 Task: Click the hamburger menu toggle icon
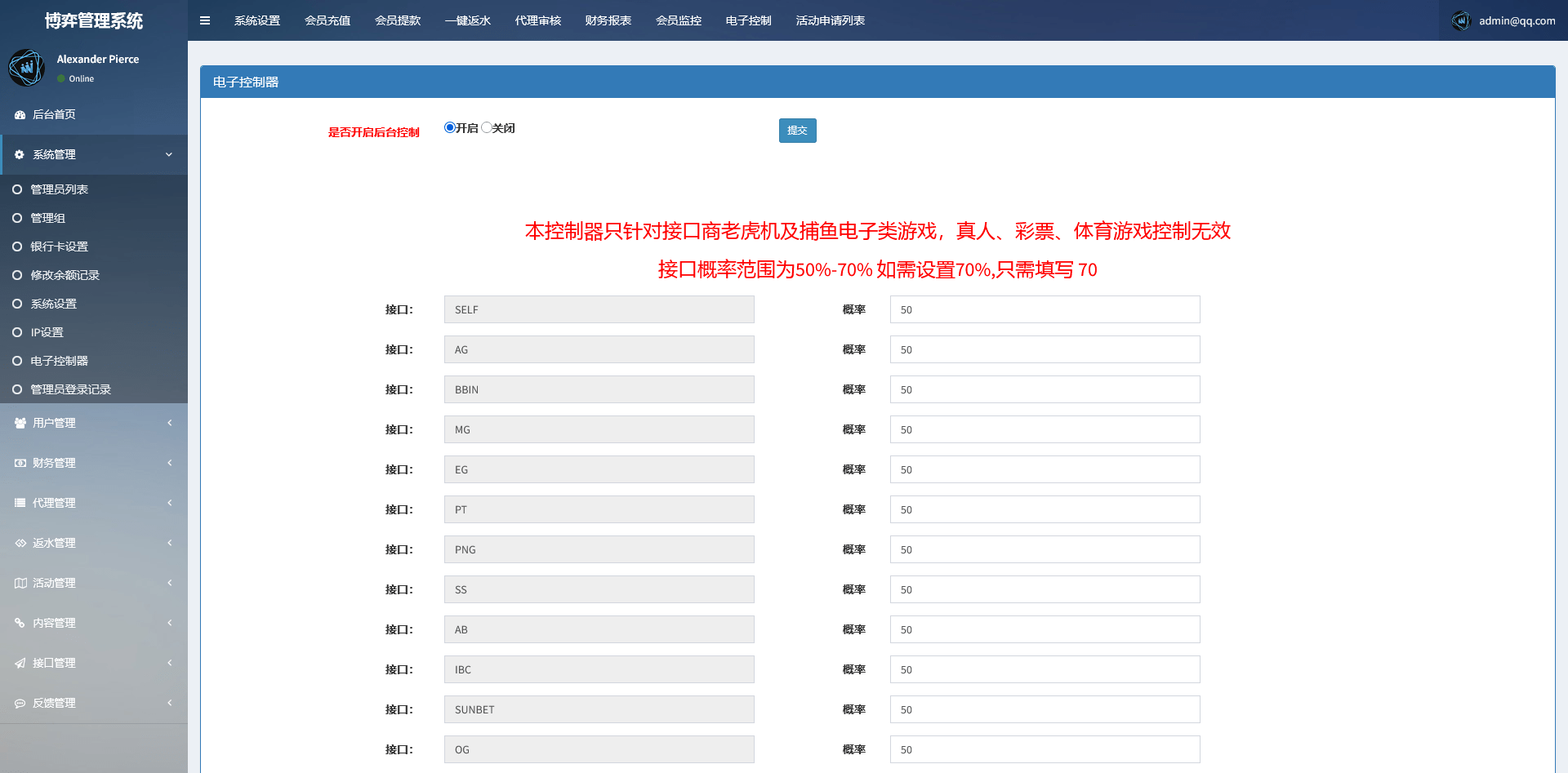204,20
